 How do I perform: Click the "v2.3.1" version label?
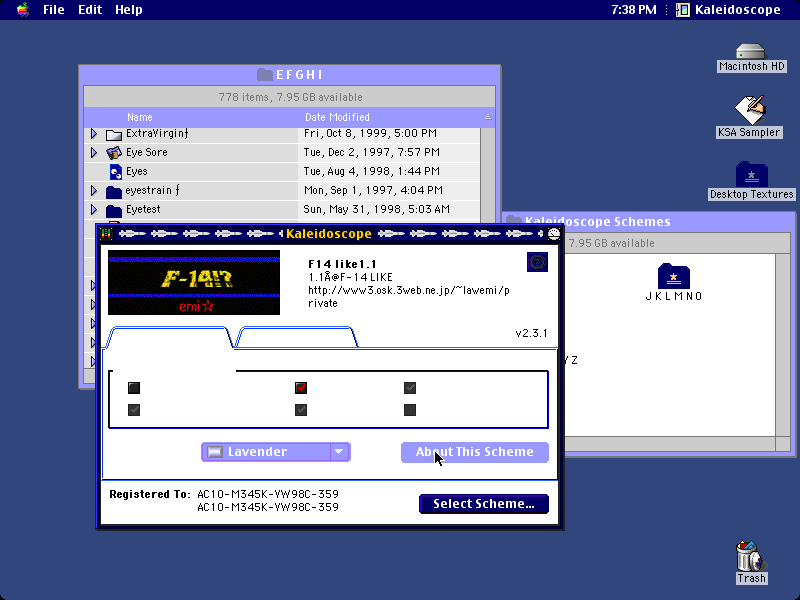(x=531, y=333)
